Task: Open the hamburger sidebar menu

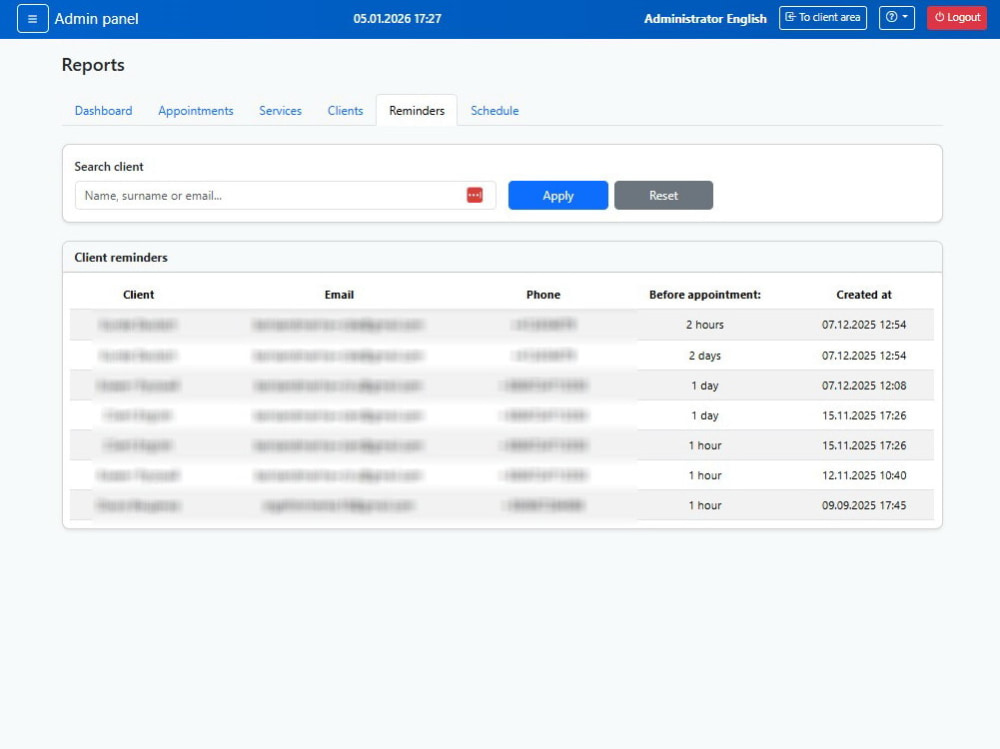Action: click(x=33, y=19)
